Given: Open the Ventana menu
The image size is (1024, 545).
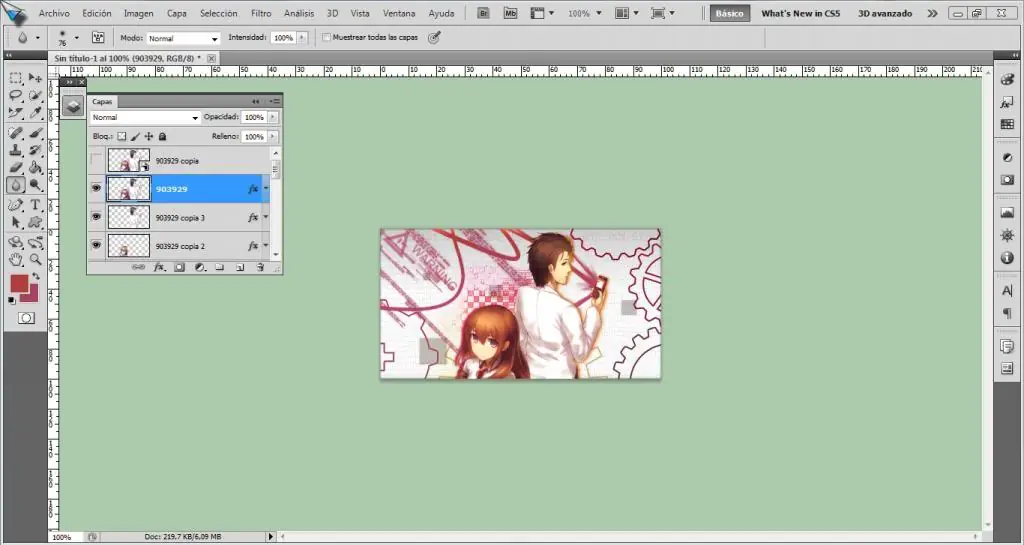Looking at the screenshot, I should click(x=398, y=13).
